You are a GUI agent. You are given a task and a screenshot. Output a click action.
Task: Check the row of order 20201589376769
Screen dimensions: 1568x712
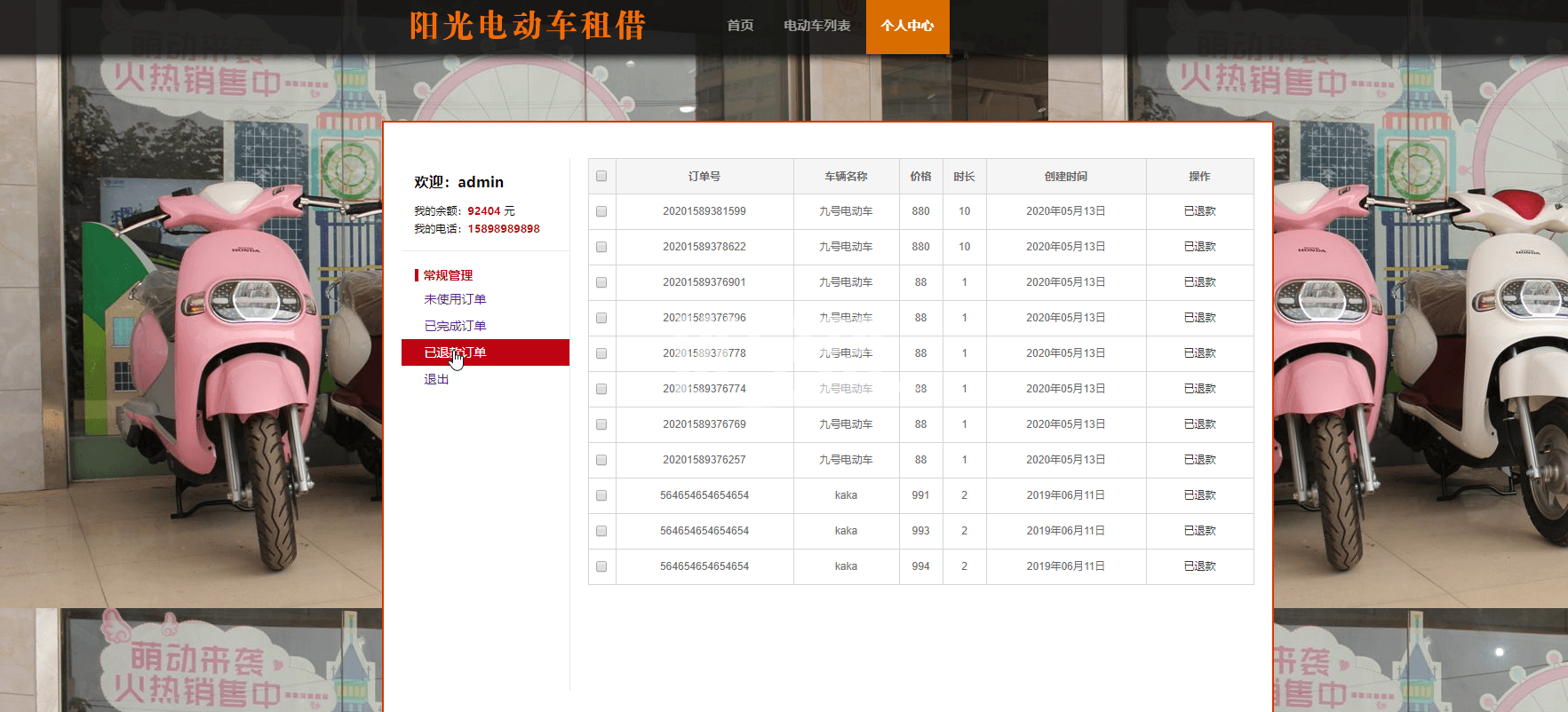[601, 424]
